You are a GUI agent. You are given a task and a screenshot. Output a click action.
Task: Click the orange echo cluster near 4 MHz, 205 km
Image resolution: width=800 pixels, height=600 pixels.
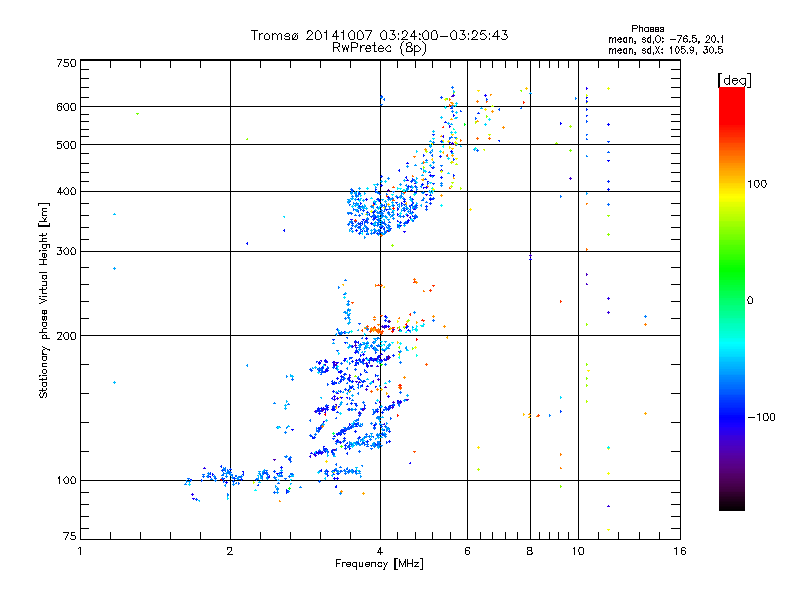point(377,330)
